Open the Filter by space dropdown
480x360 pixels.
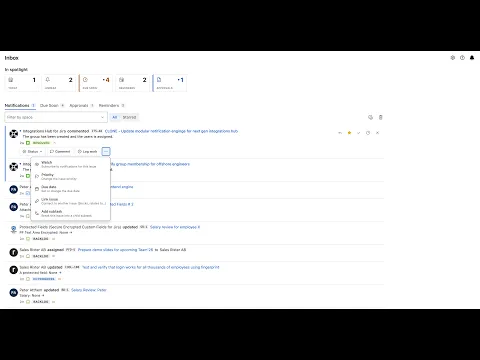[x=56, y=117]
